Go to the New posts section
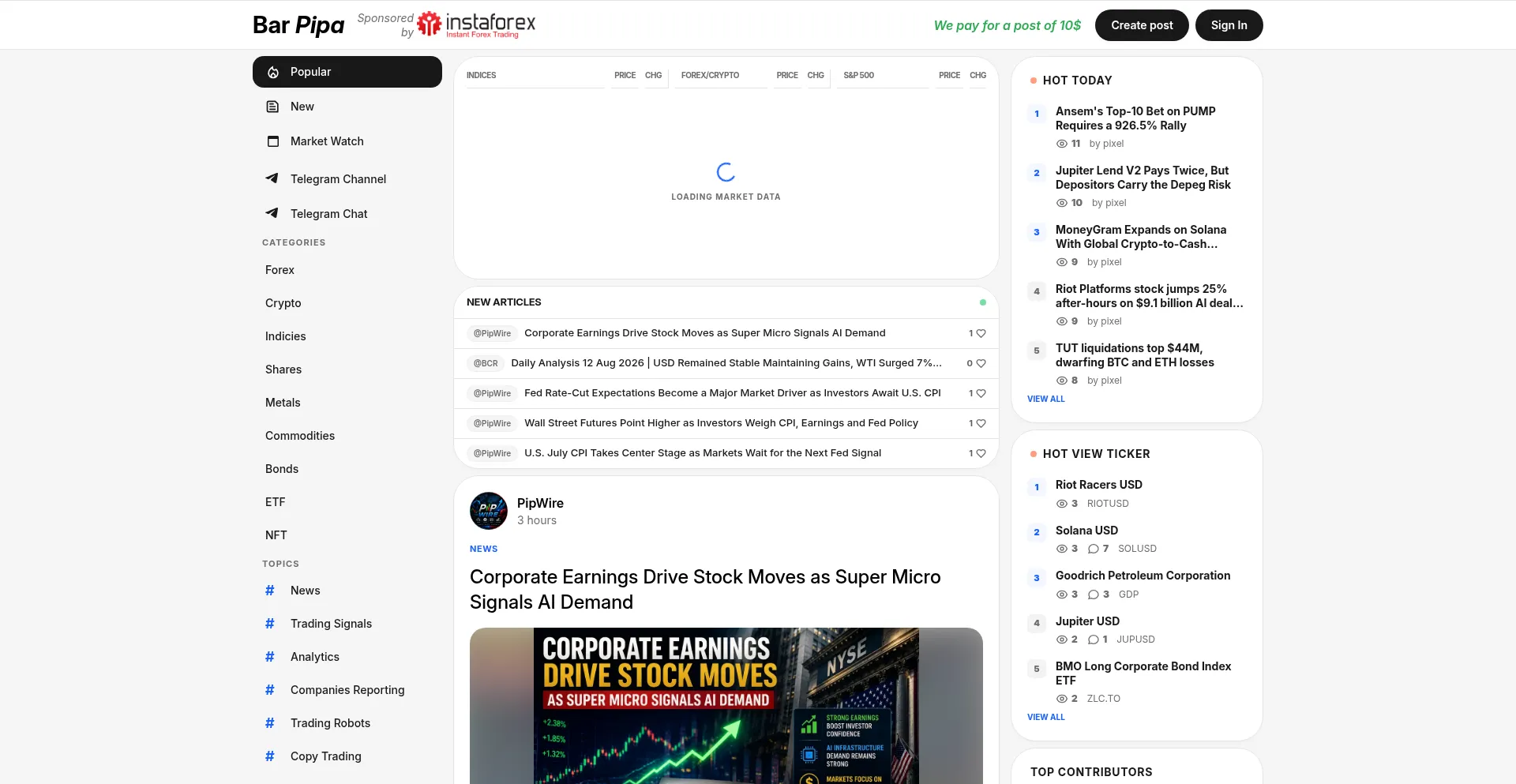The image size is (1516, 784). pos(347,107)
